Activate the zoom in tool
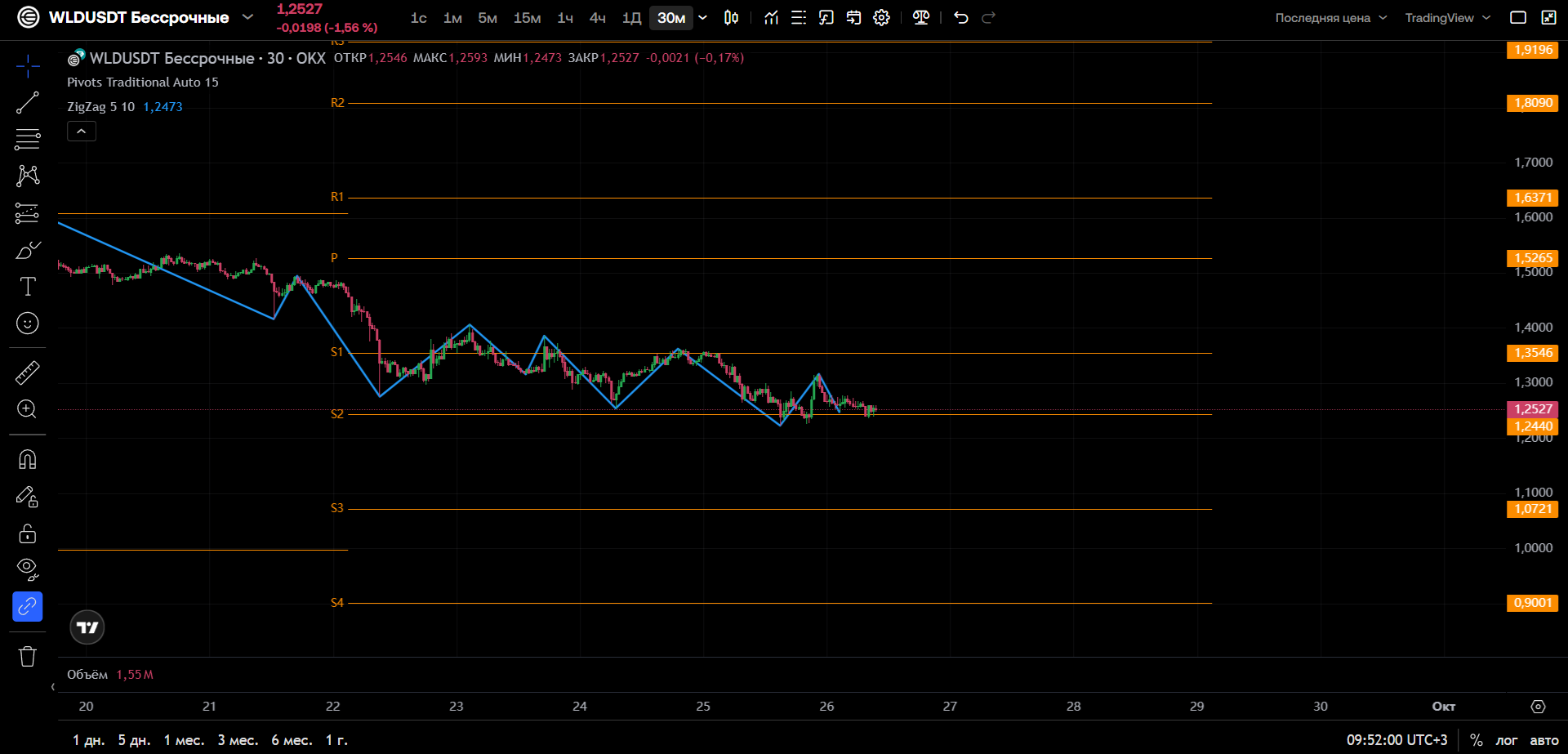Viewport: 1568px width, 754px height. coord(28,409)
